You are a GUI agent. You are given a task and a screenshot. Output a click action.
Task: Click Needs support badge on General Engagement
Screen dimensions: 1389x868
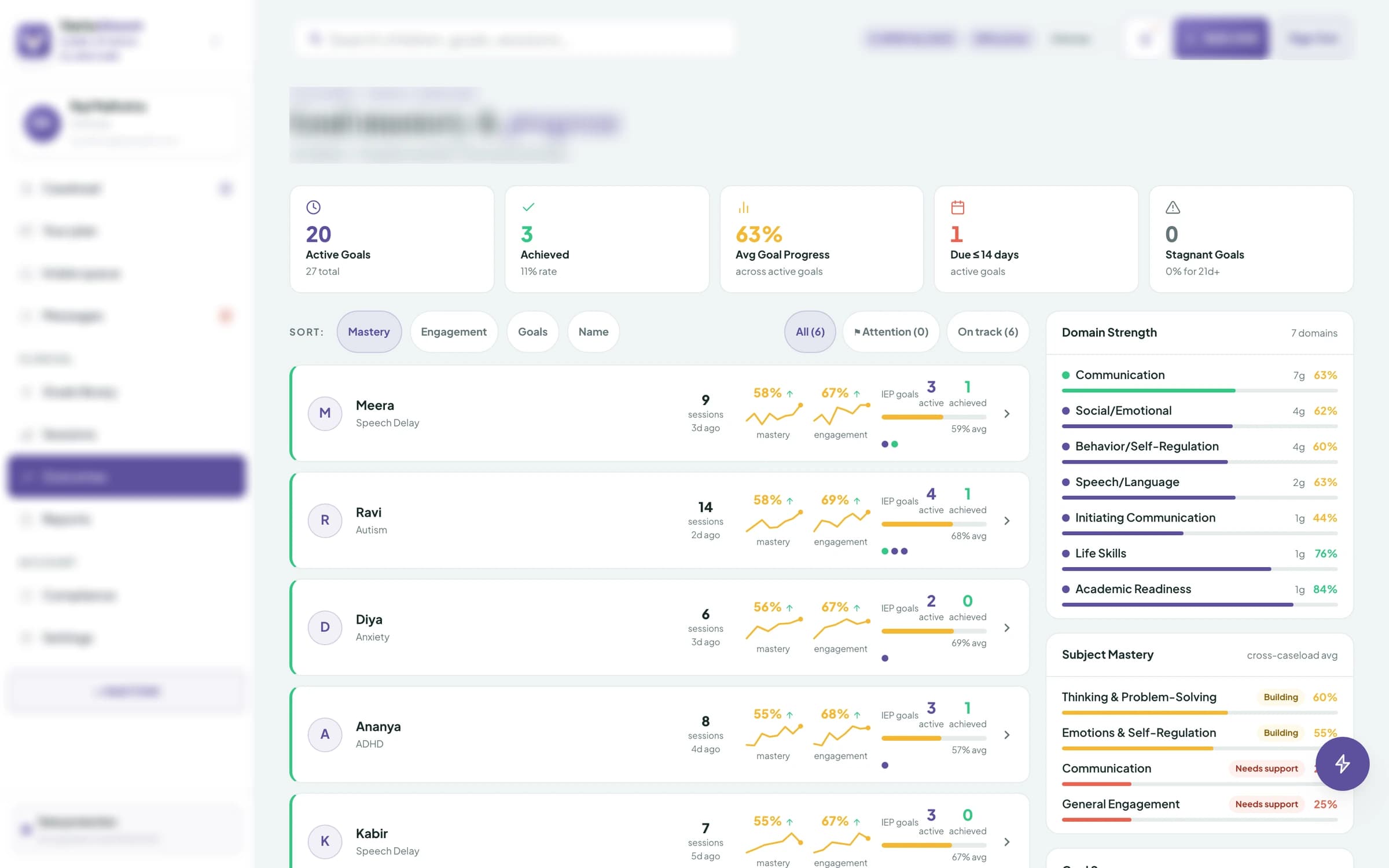tap(1266, 804)
